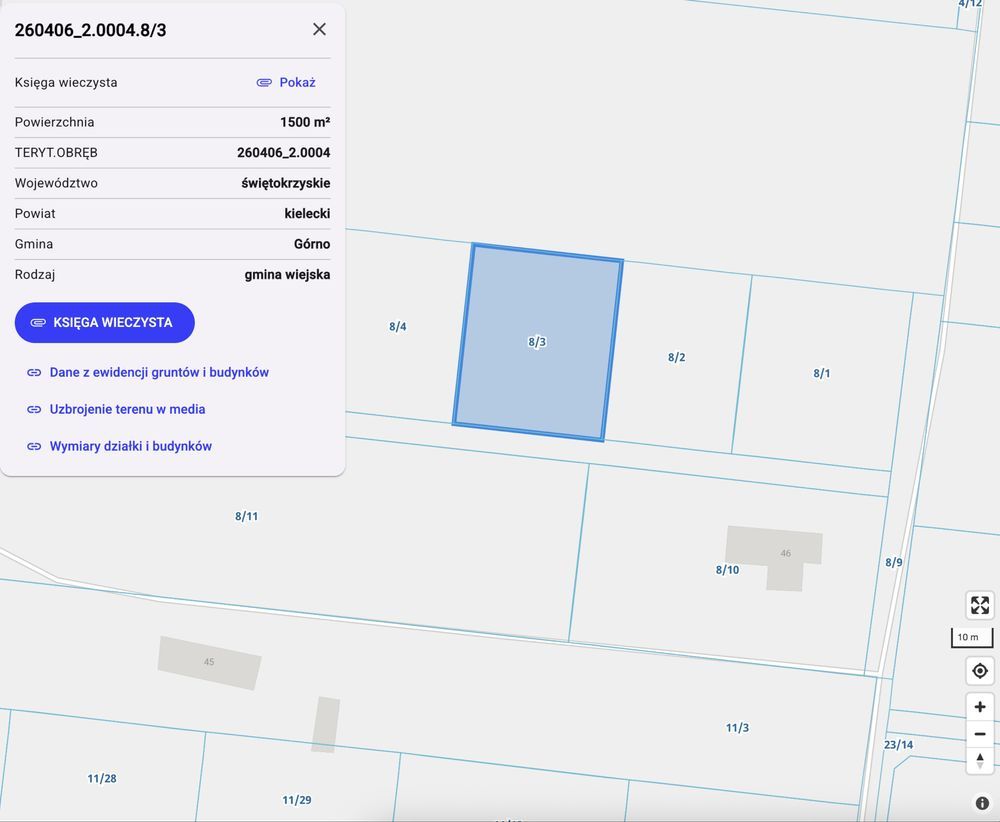Toggle fullscreen map view
Screen dimensions: 1000x822
tap(980, 605)
